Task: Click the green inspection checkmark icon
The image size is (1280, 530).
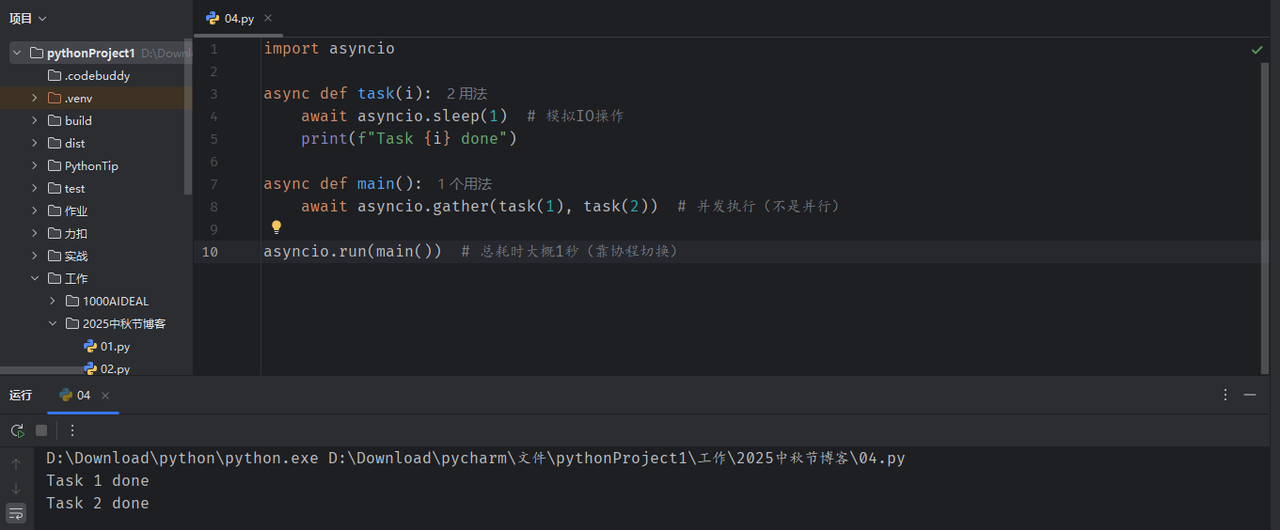Action: click(x=1257, y=49)
